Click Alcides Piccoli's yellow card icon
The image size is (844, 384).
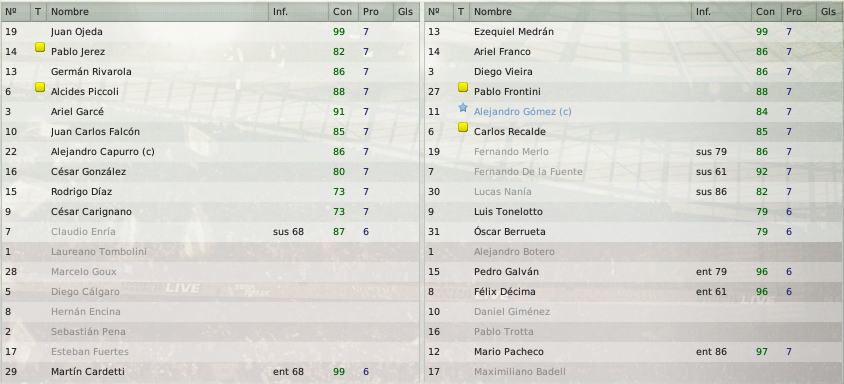tap(40, 87)
